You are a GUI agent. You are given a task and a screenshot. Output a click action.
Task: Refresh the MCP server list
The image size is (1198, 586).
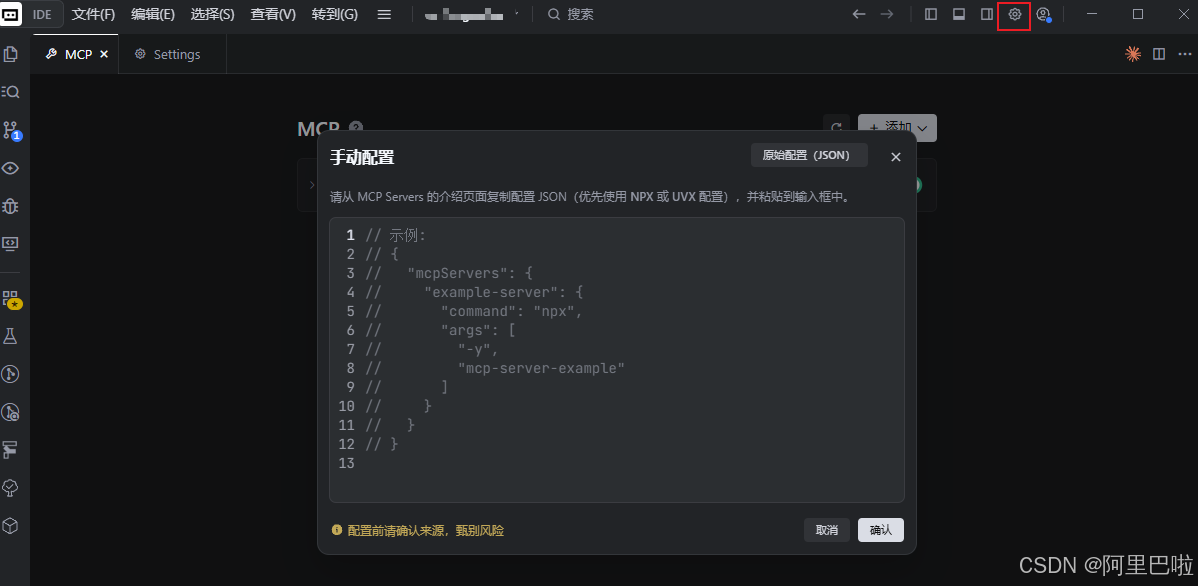click(837, 128)
